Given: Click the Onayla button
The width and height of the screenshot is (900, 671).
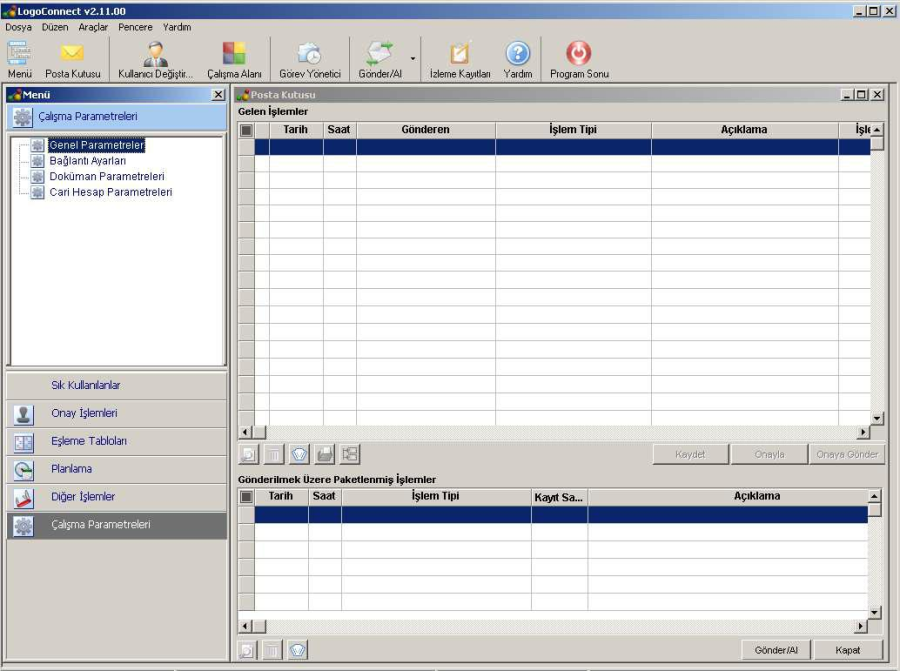Looking at the screenshot, I should click(x=769, y=455).
